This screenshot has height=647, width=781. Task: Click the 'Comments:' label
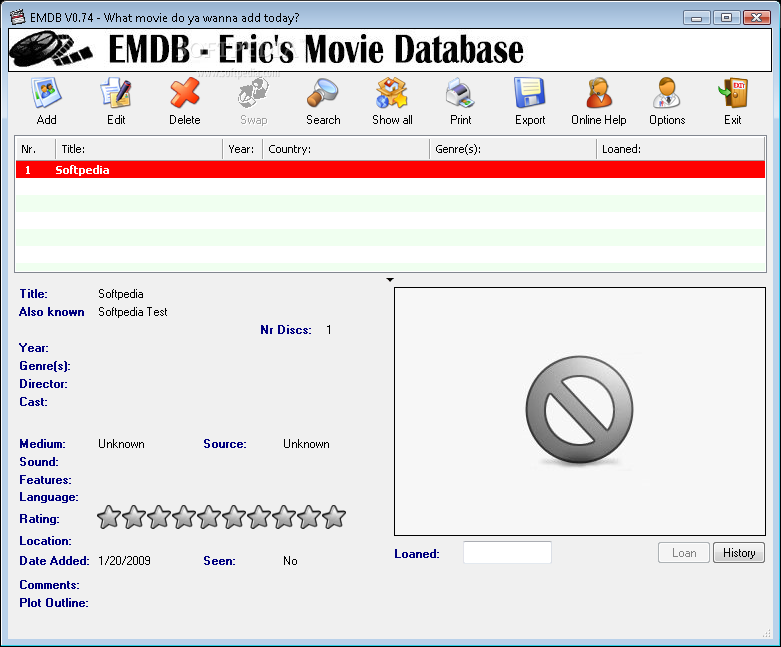coord(49,585)
